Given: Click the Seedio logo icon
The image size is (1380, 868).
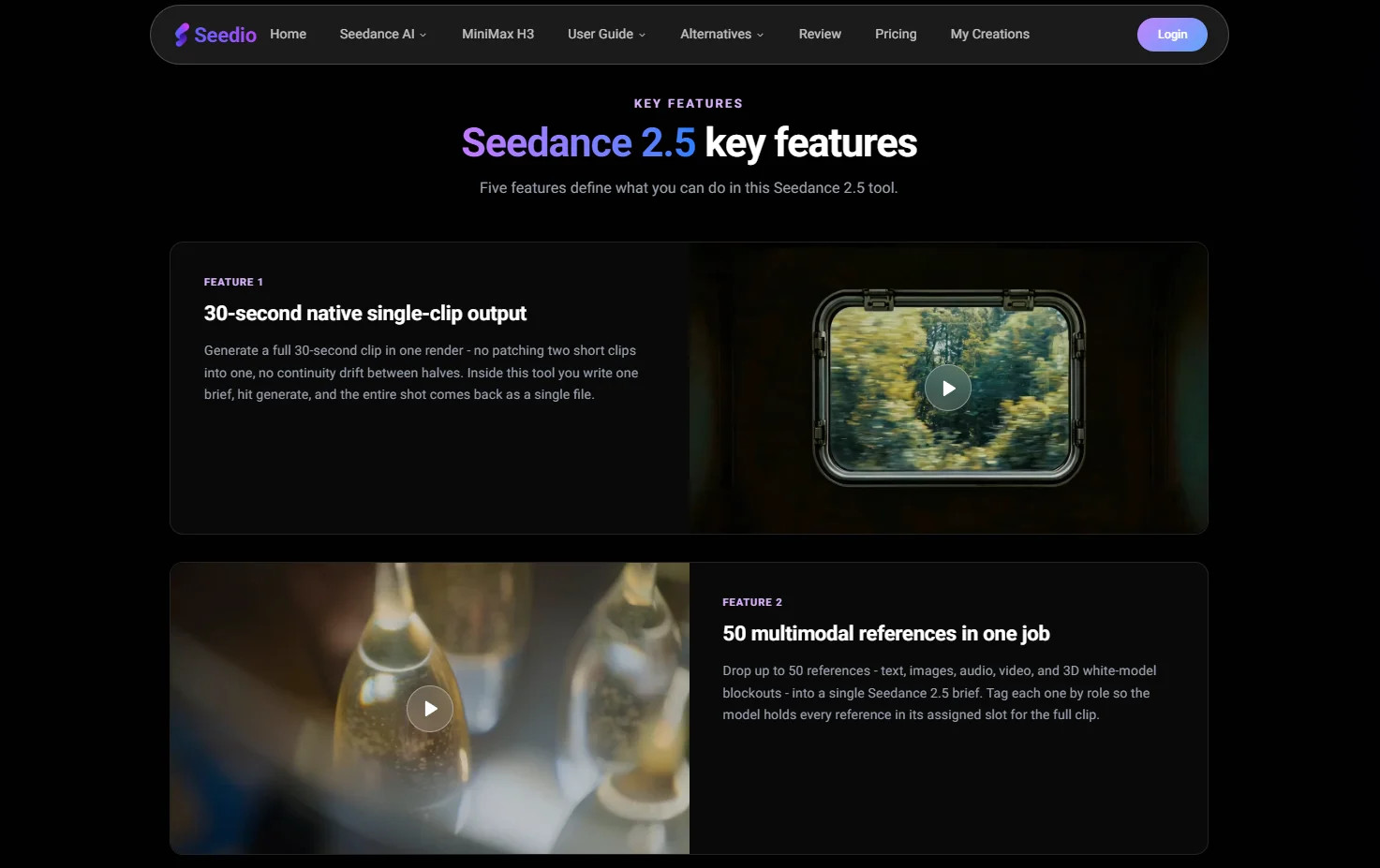Looking at the screenshot, I should [x=182, y=35].
